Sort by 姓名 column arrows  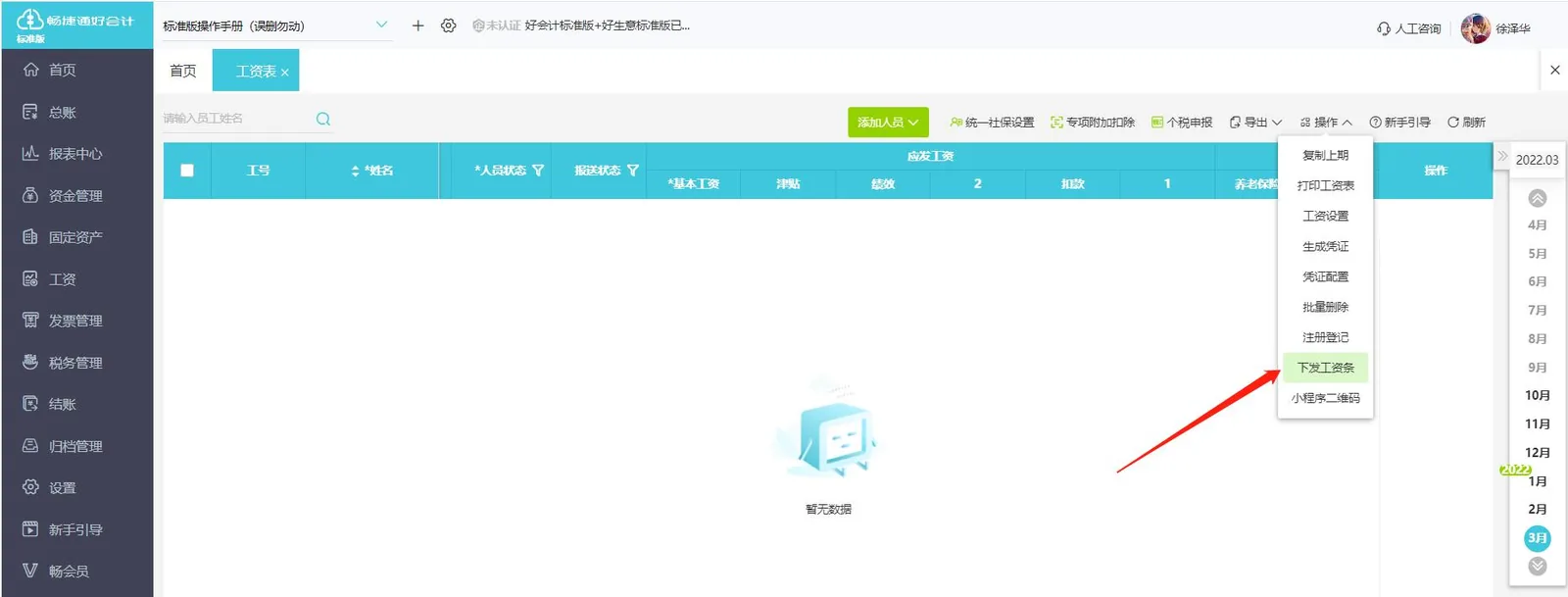(355, 171)
